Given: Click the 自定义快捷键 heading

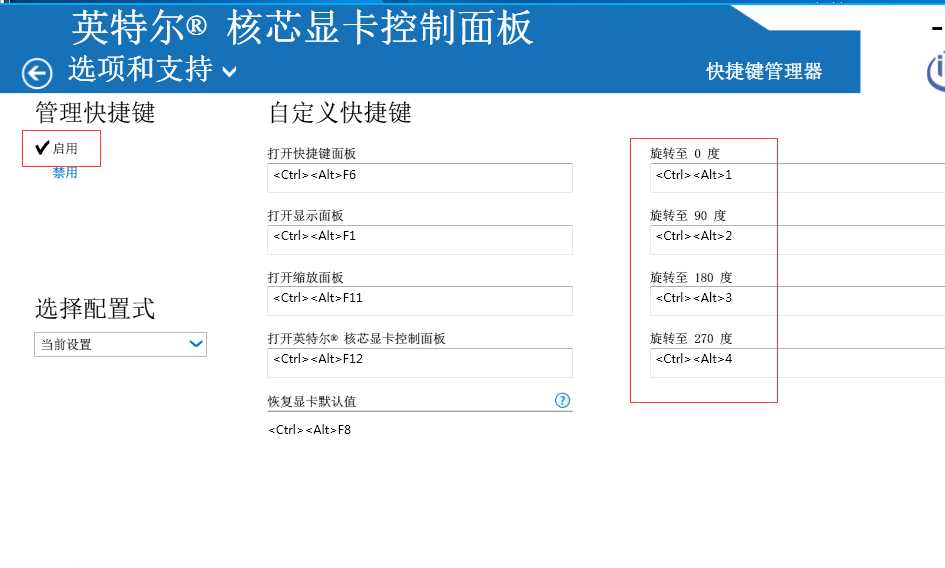Looking at the screenshot, I should point(341,113).
